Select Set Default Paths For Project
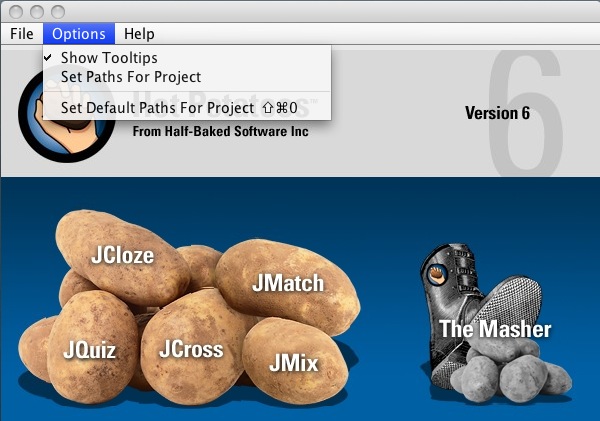The width and height of the screenshot is (600, 421). [x=187, y=108]
